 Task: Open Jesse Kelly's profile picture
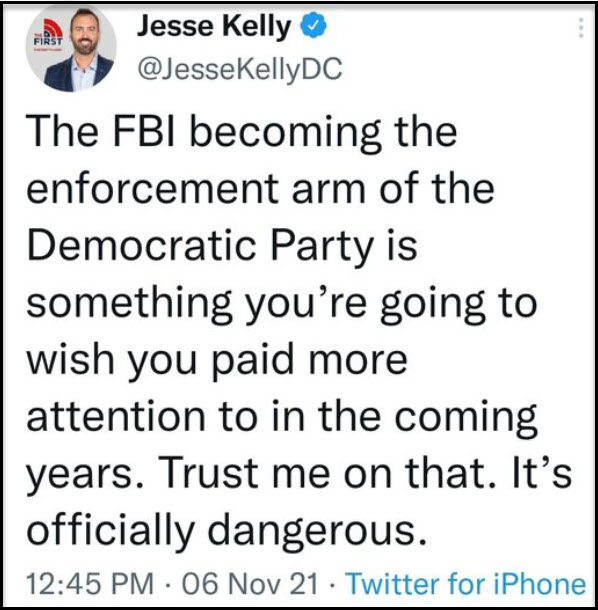pos(71,48)
